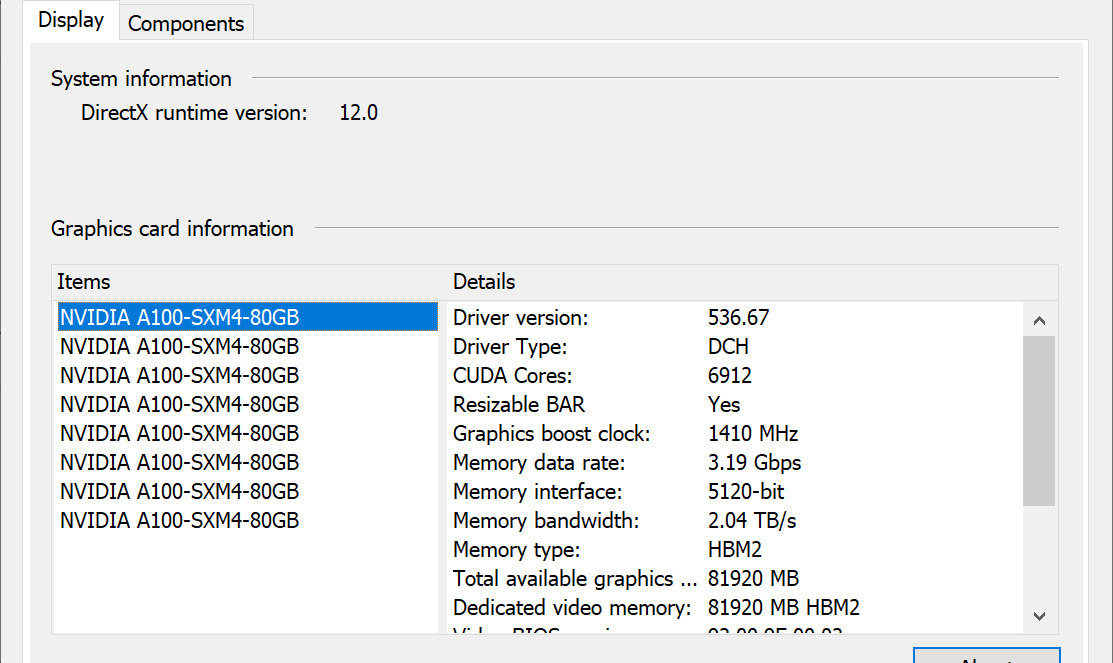
Task: Click the Memory type value HBM2
Action: click(x=735, y=550)
